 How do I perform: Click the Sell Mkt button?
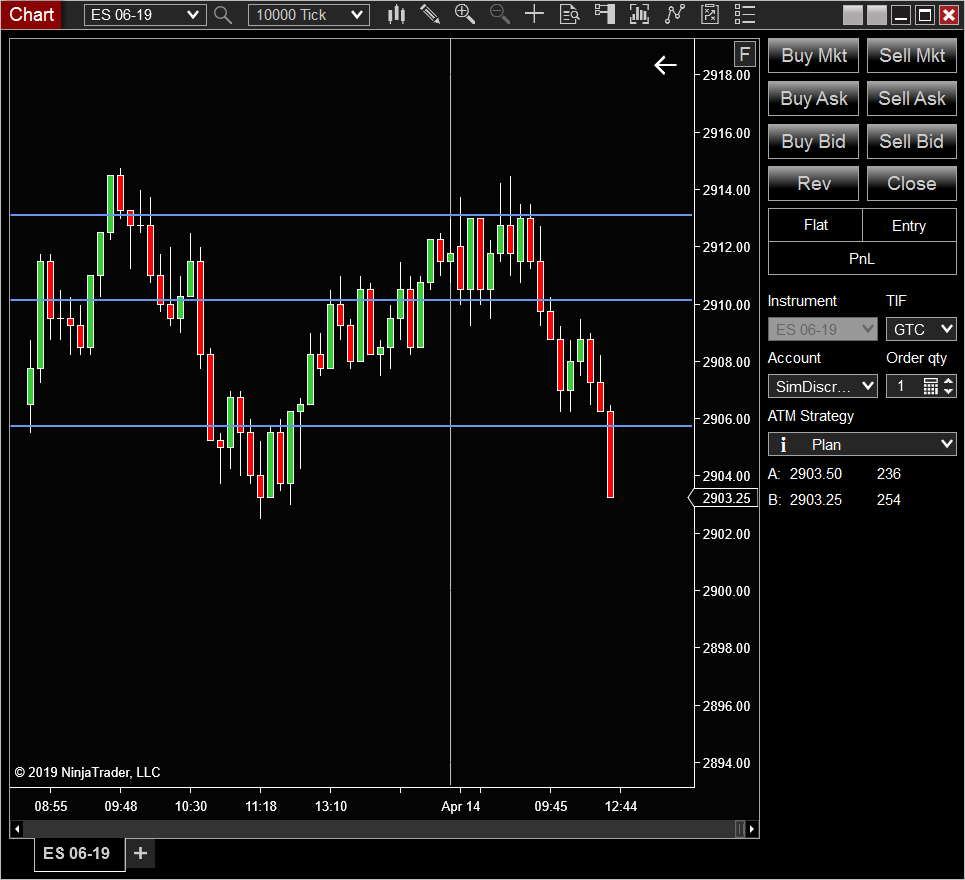coord(911,55)
